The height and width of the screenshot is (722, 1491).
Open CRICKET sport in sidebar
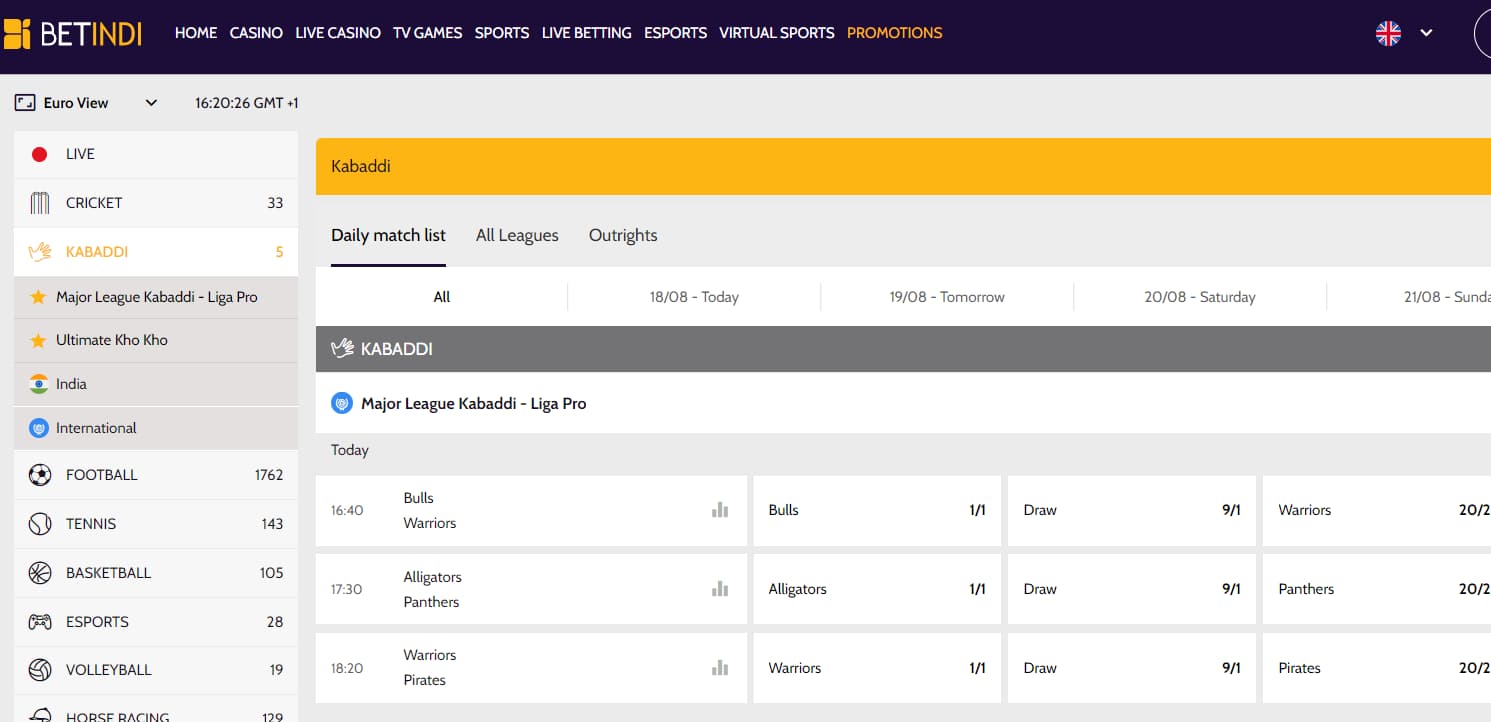pyautogui.click(x=156, y=203)
